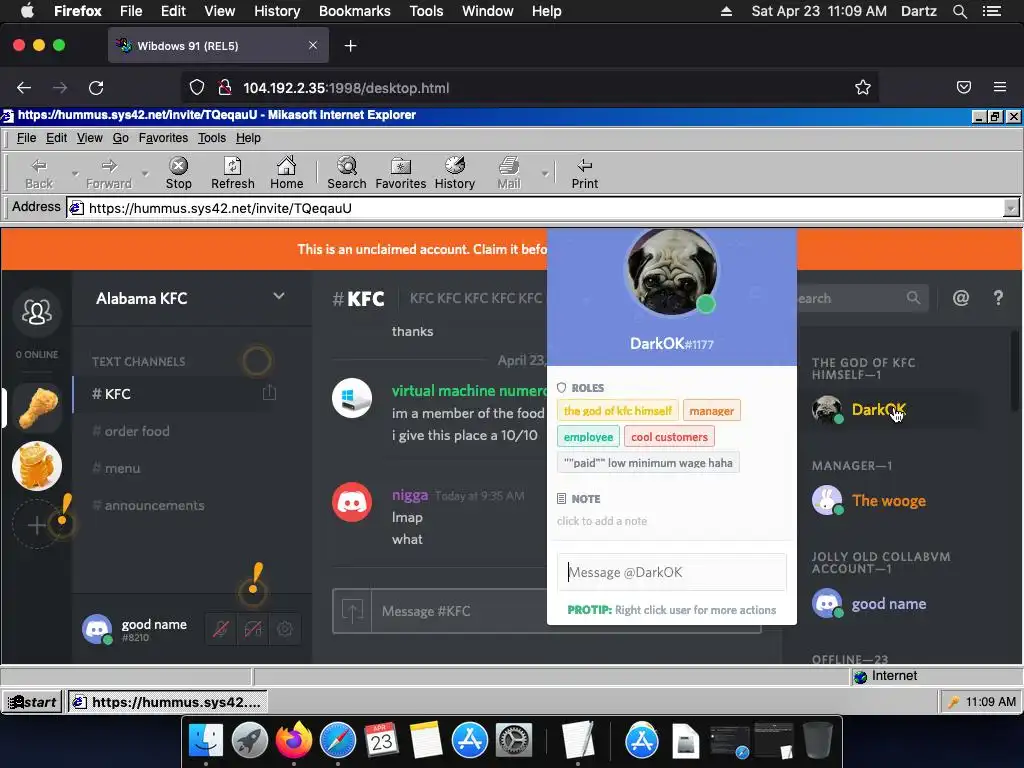
Task: Open the Go menu in Internet Explorer
Action: (x=120, y=138)
